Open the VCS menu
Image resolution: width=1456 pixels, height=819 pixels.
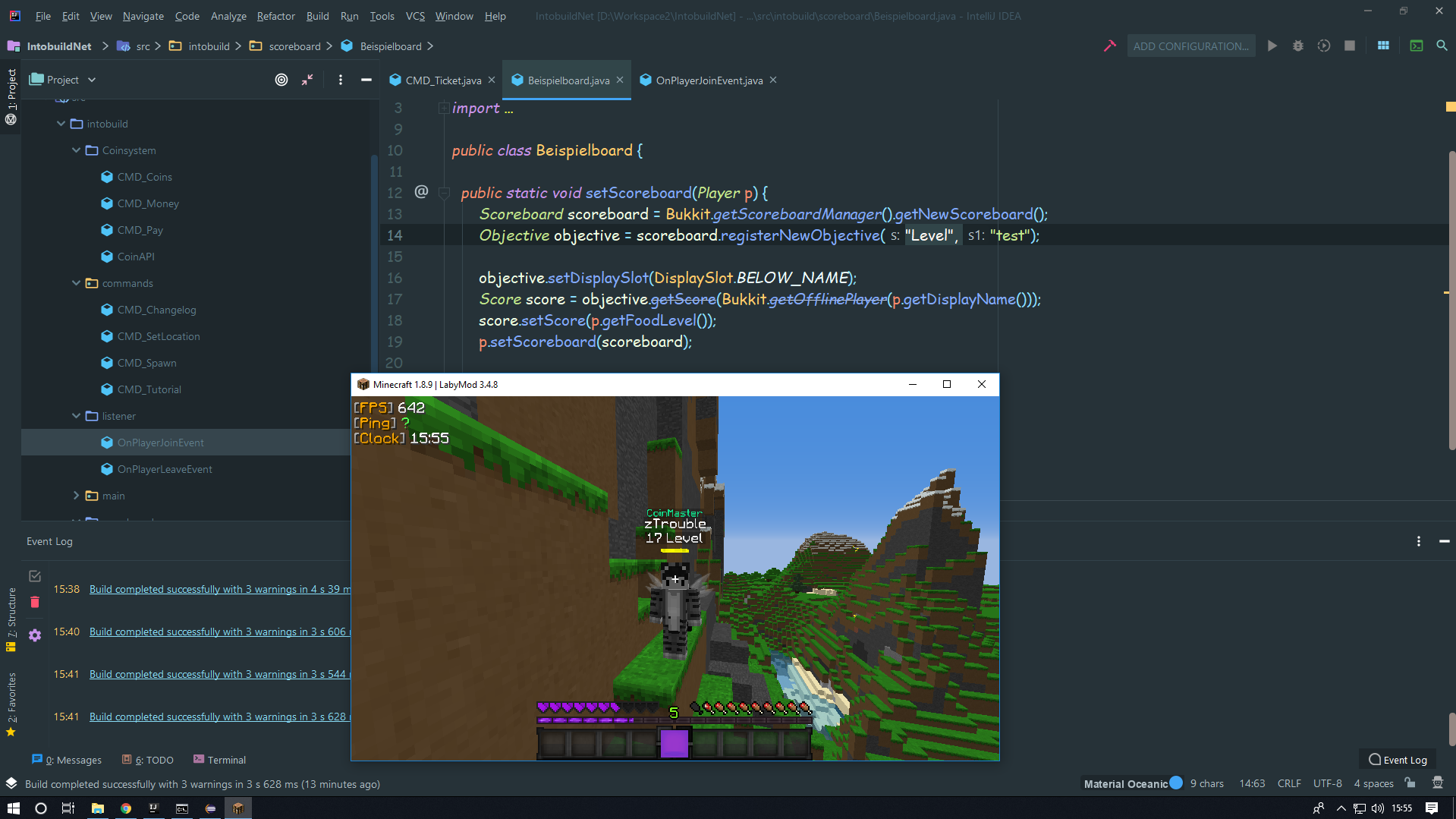(415, 16)
